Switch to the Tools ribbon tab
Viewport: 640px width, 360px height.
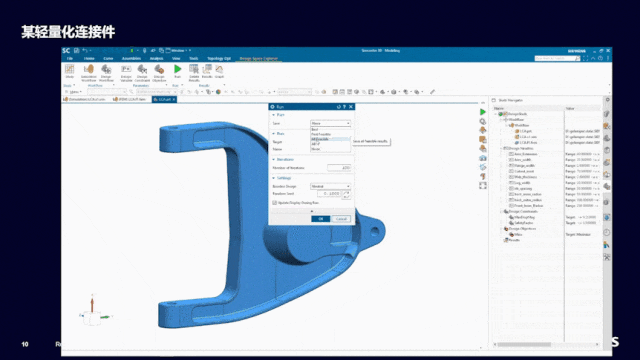click(x=194, y=59)
